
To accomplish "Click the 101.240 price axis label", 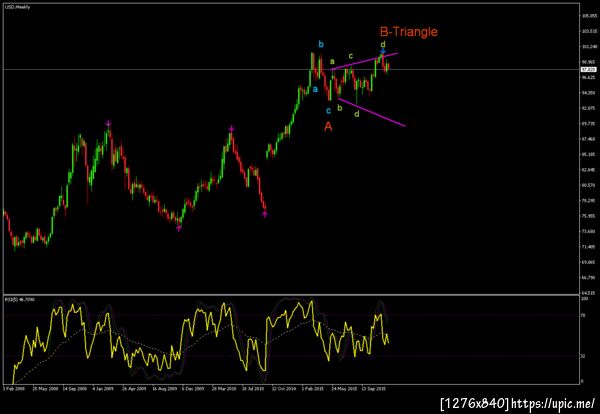I will [x=589, y=47].
